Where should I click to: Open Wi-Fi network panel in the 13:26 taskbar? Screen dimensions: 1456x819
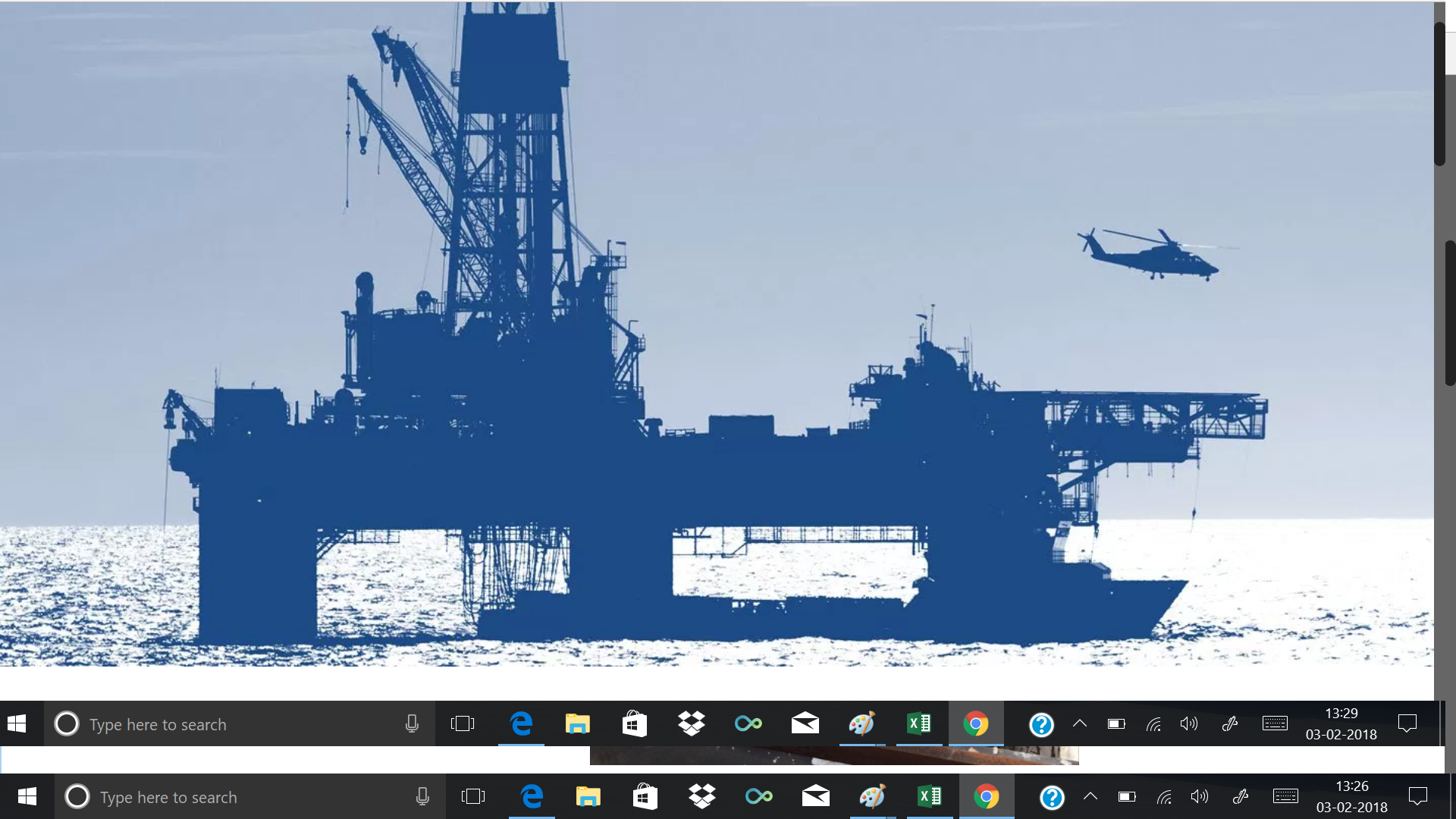coord(1164,796)
